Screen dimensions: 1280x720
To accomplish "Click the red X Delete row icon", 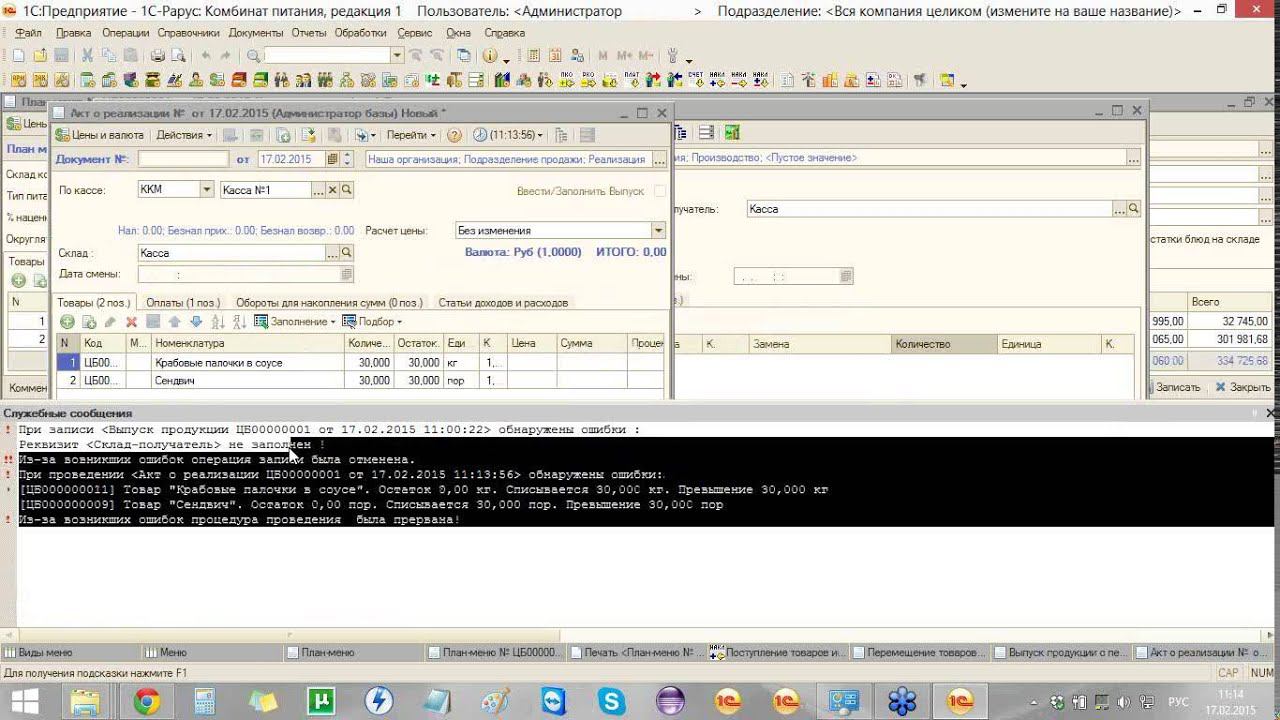I will (x=131, y=322).
